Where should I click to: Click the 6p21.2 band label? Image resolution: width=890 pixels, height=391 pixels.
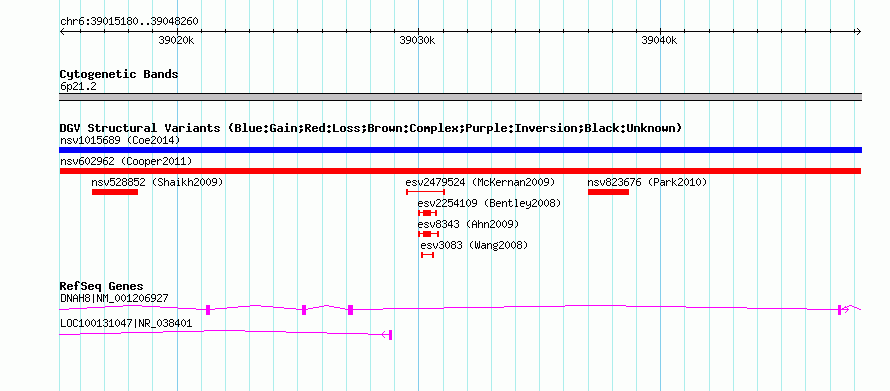[78, 87]
